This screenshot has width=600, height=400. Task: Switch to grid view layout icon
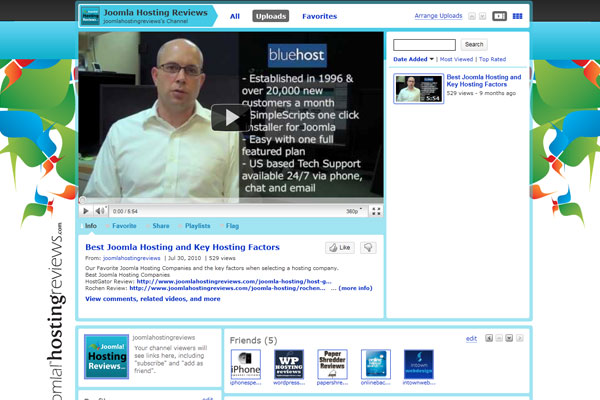coord(517,16)
